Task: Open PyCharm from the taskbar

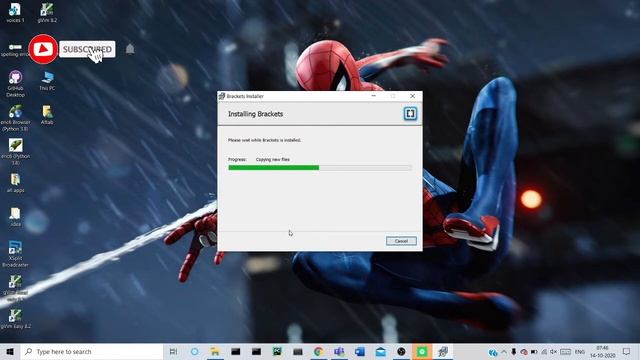Action: (277, 351)
